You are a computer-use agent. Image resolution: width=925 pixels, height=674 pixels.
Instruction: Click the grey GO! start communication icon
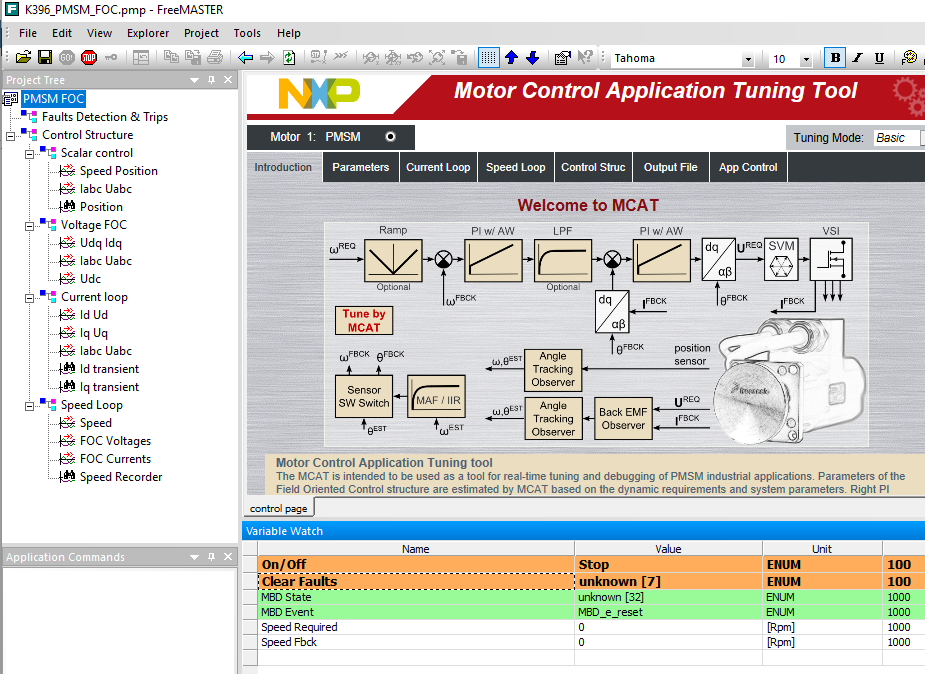pyautogui.click(x=67, y=57)
